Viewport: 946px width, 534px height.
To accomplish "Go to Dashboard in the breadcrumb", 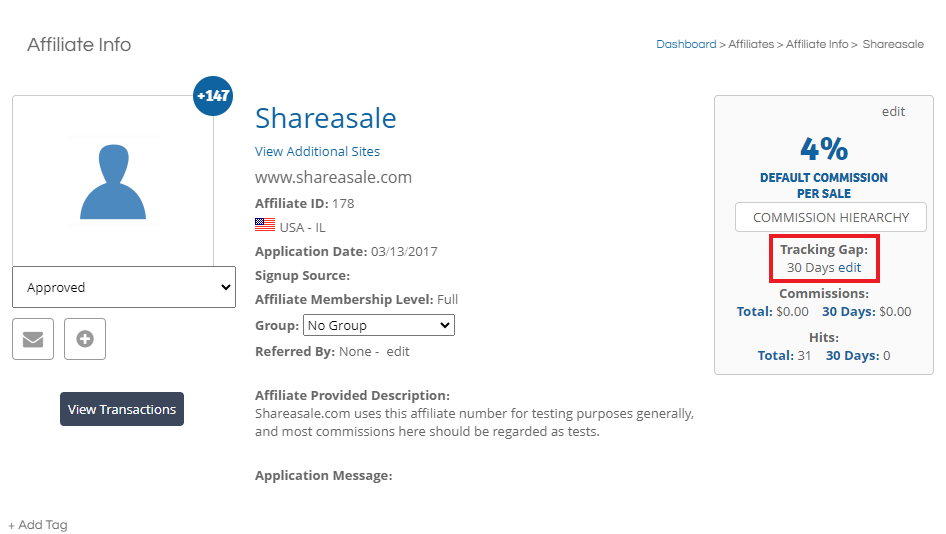I will (686, 44).
